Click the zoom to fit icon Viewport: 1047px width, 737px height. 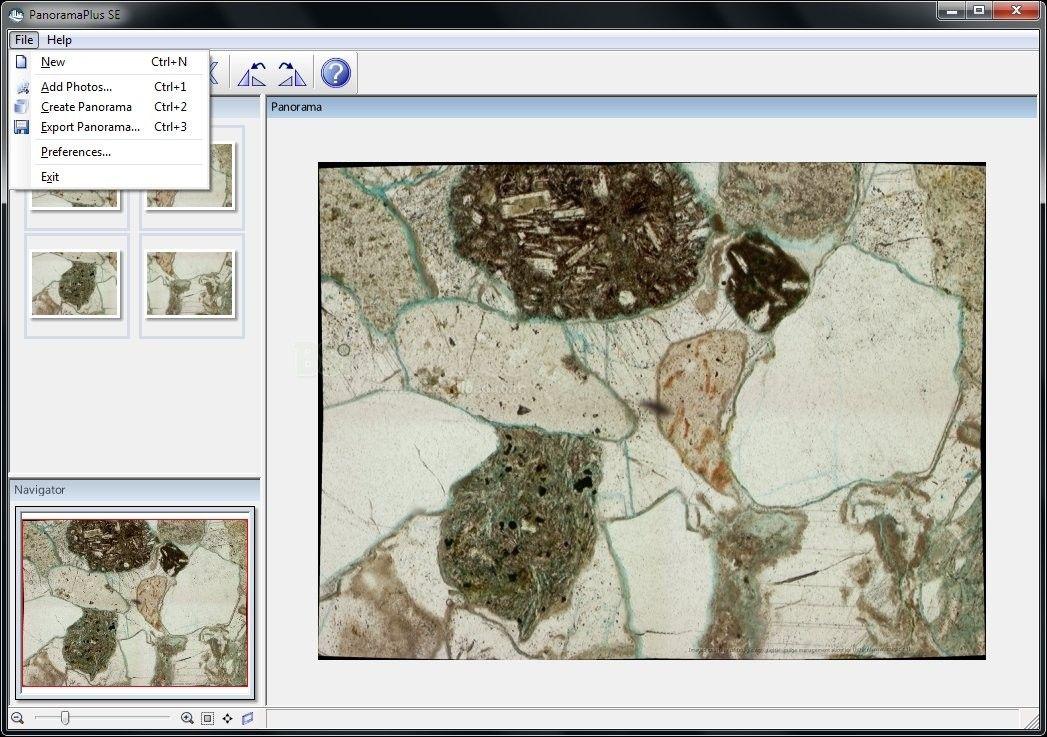coord(208,718)
